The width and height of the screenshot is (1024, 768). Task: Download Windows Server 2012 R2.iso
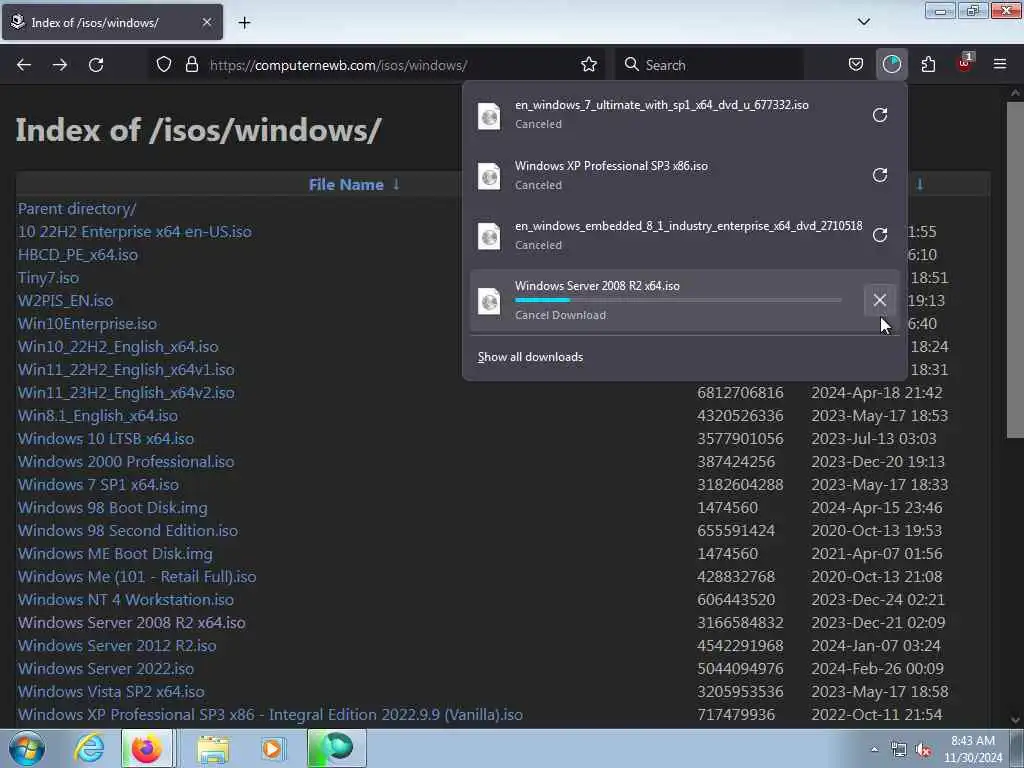pyautogui.click(x=117, y=646)
